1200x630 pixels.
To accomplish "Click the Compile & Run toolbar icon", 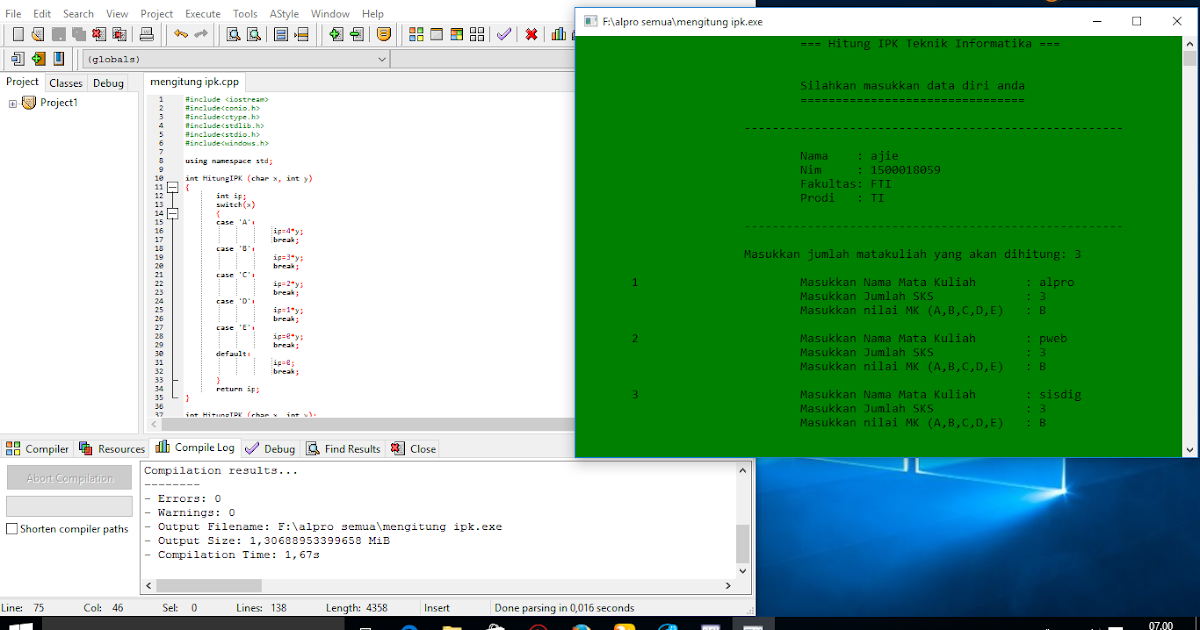I will point(456,34).
